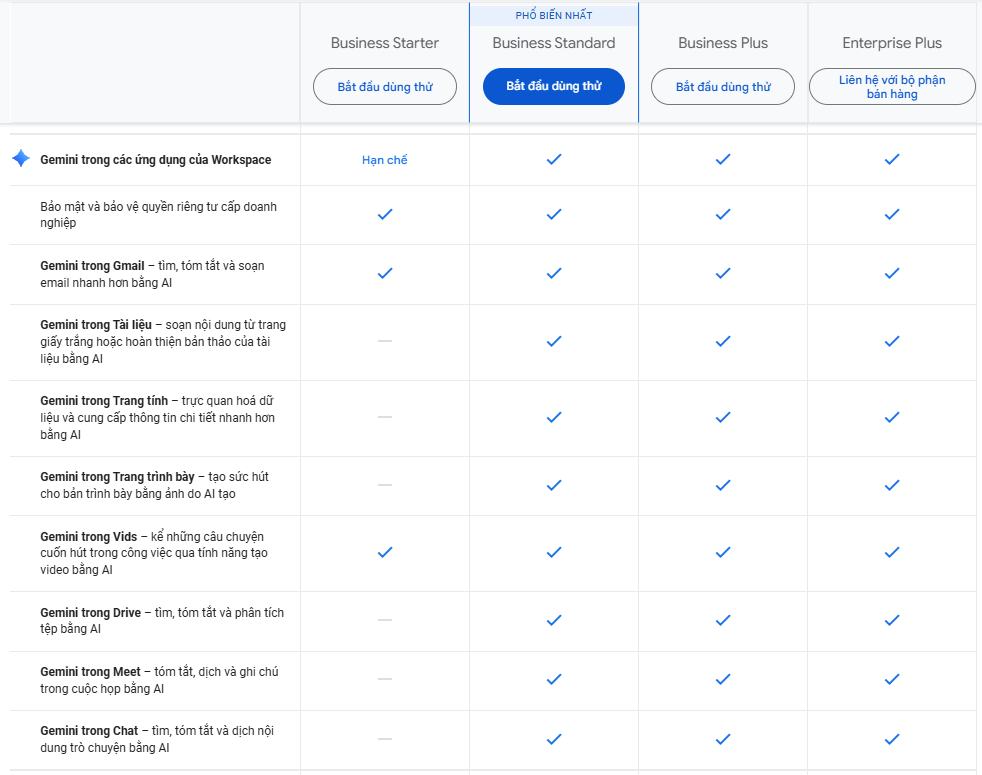The width and height of the screenshot is (982, 775).
Task: Click Bắt đầu dùng thử under Business Standard
Action: point(553,86)
